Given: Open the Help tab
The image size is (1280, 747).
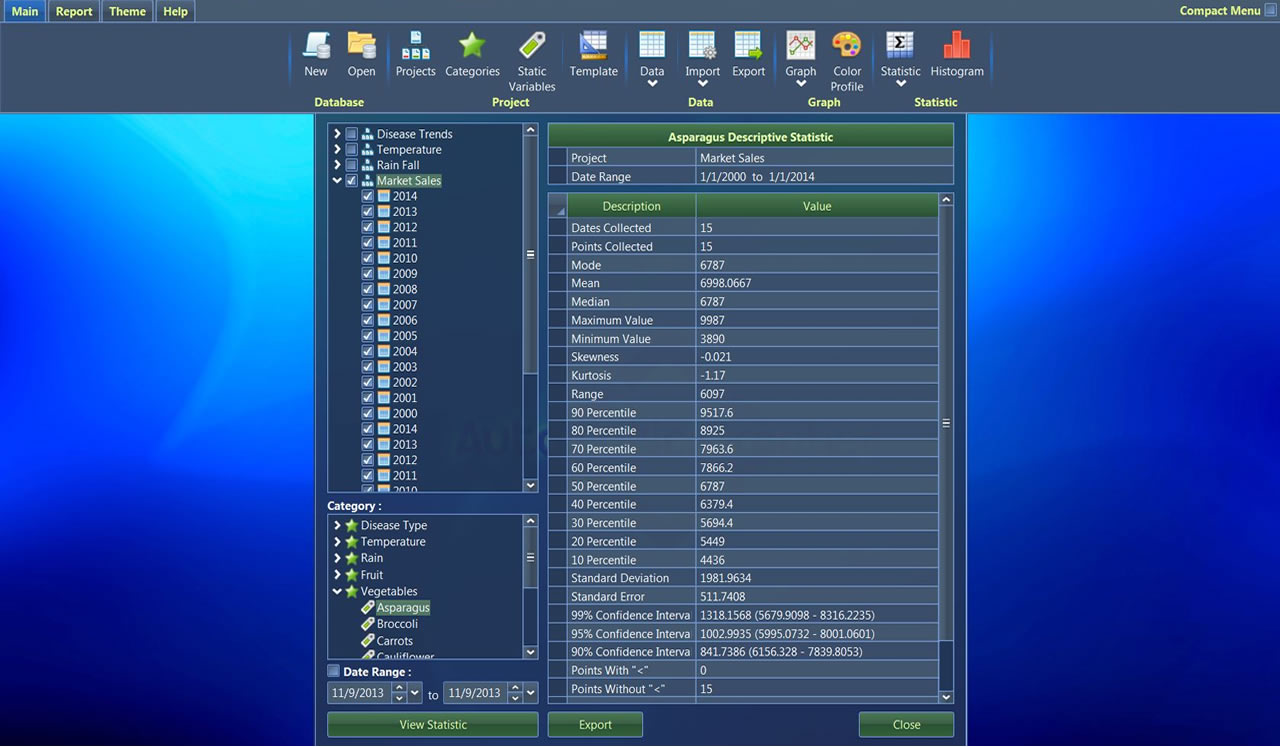Looking at the screenshot, I should tap(175, 11).
